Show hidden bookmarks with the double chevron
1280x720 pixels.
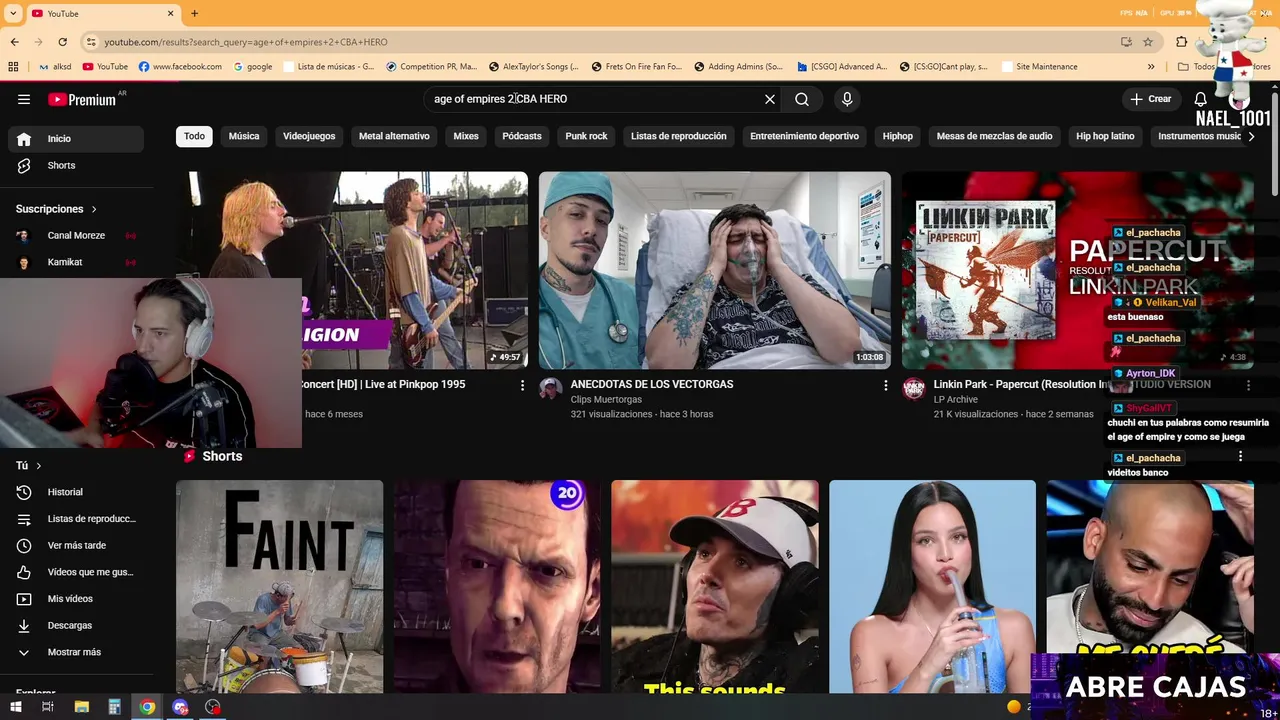tap(1151, 67)
